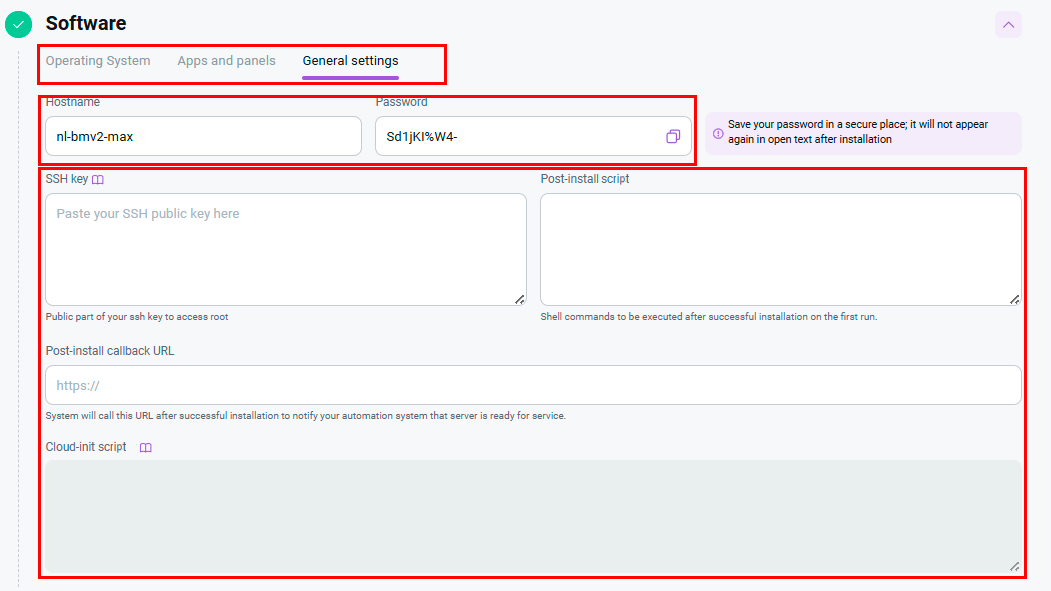1051x591 pixels.
Task: Open the Apps and panels tab
Action: (x=226, y=61)
